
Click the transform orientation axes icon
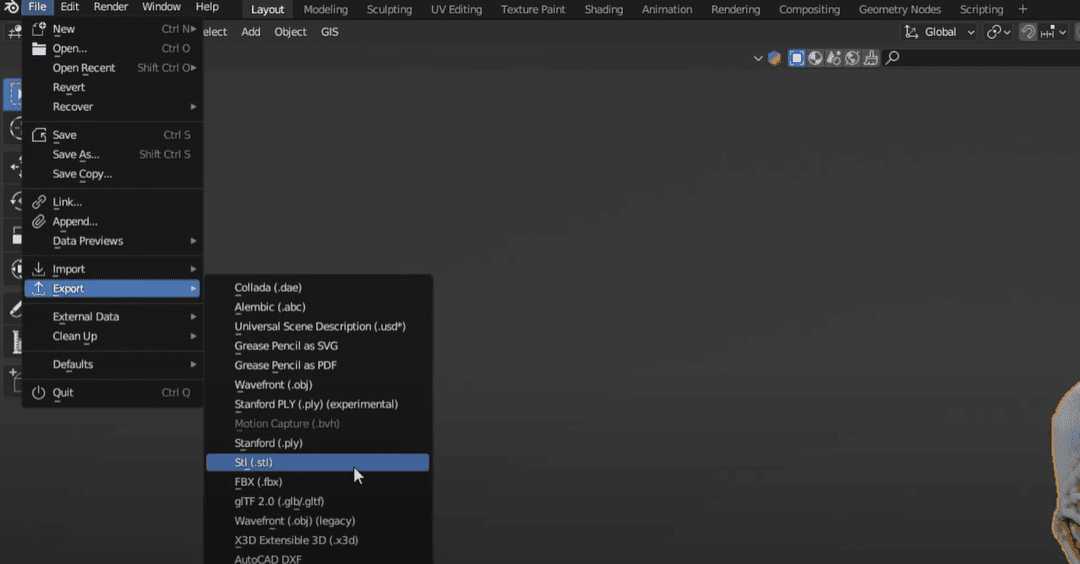tap(911, 32)
